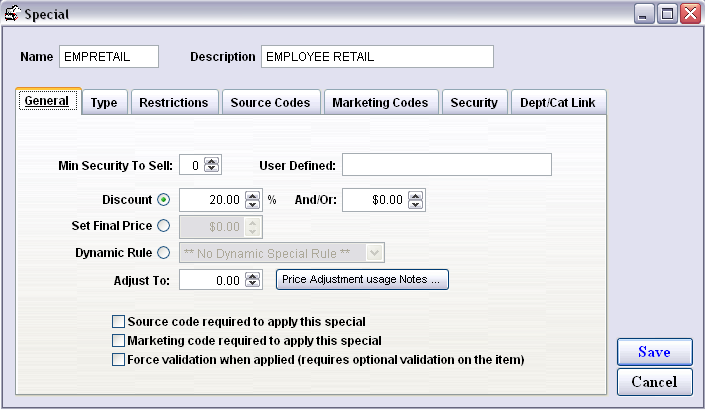Select the Discount radio button
705x410 pixels.
[164, 200]
